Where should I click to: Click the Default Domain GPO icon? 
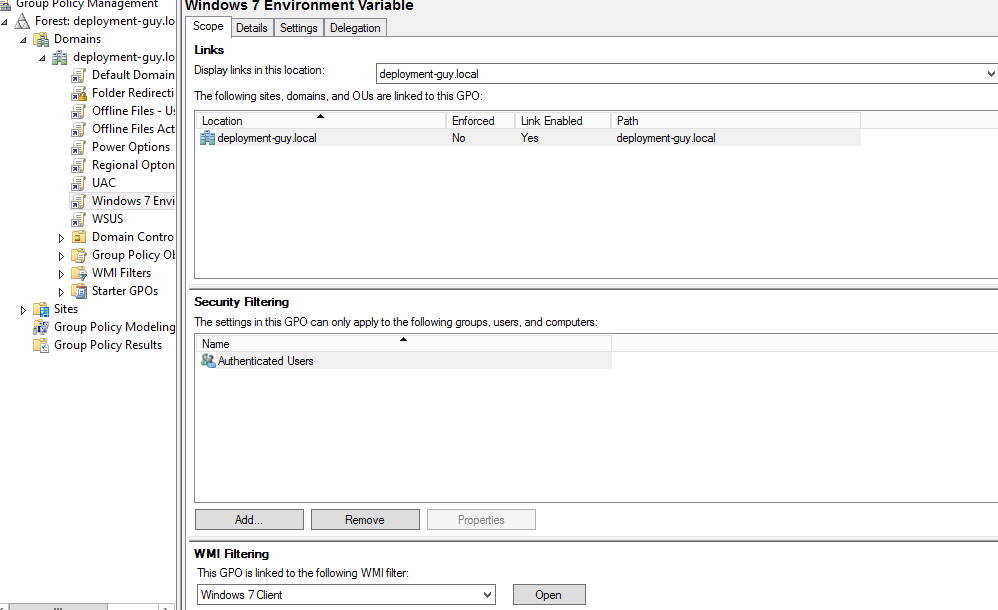(x=79, y=75)
